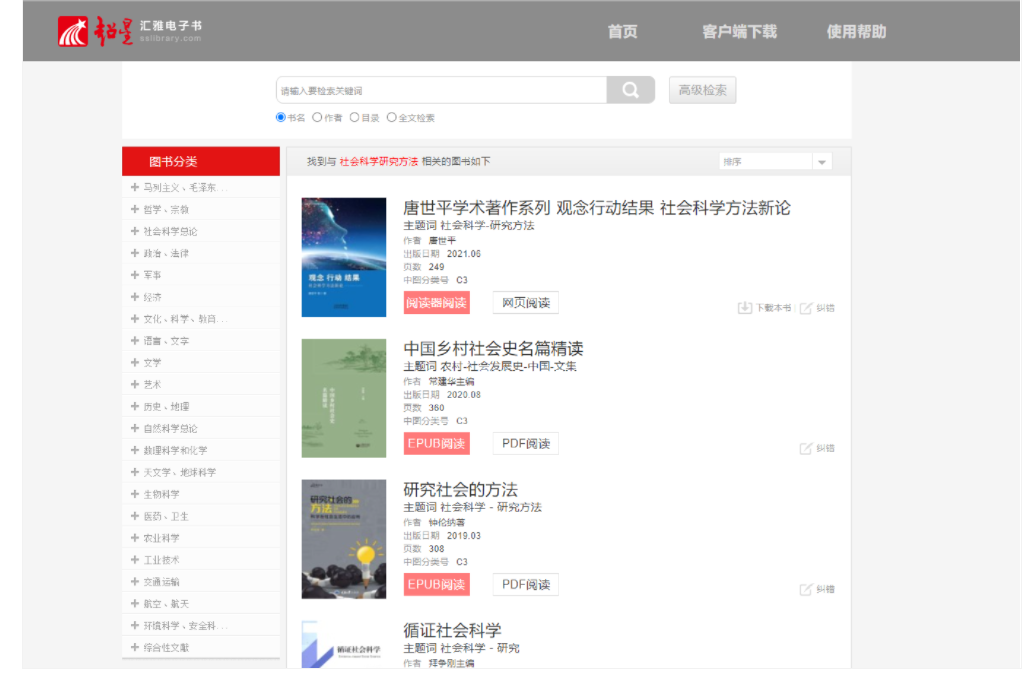Click the 纠错 edit icon for 中国乡村社会史名篇精读

(805, 448)
